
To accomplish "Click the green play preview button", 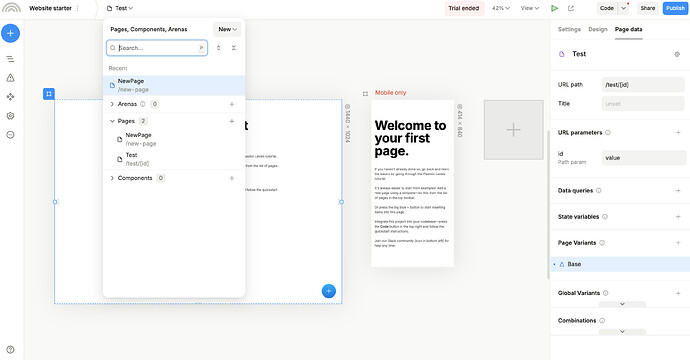I will pyautogui.click(x=554, y=8).
